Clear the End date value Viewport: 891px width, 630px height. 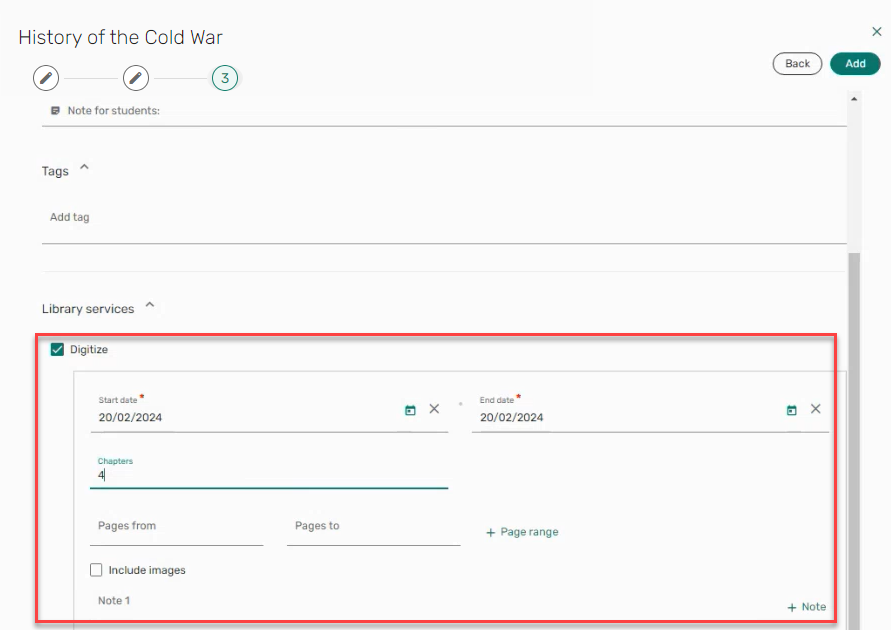pyautogui.click(x=815, y=409)
